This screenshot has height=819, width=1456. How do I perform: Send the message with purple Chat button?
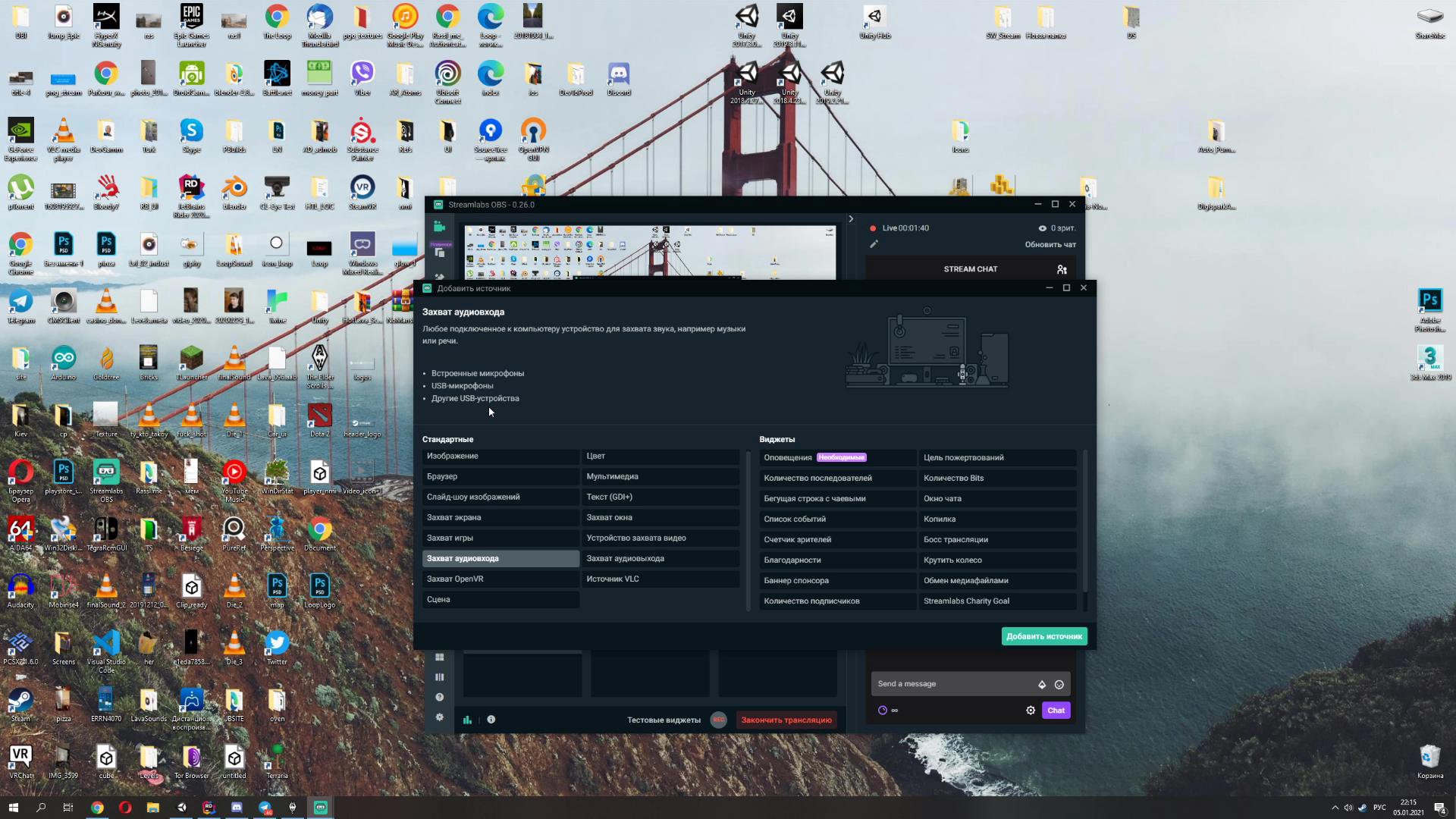click(1056, 711)
